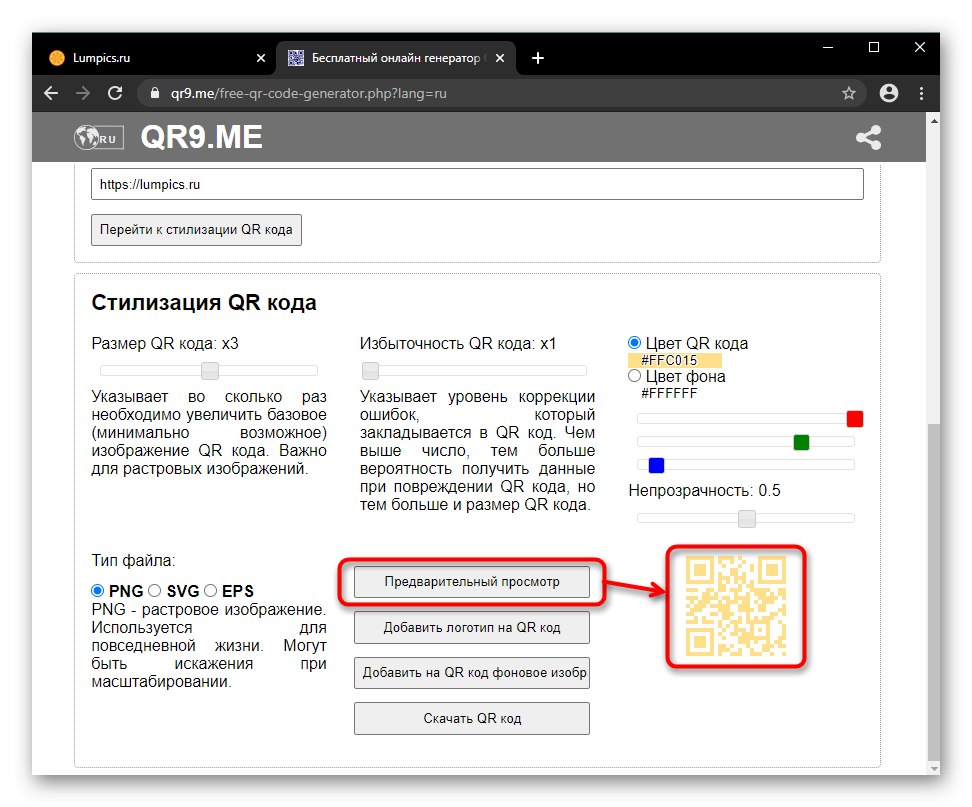Select the Цвет QR кода radio button
The image size is (972, 807).
click(634, 343)
